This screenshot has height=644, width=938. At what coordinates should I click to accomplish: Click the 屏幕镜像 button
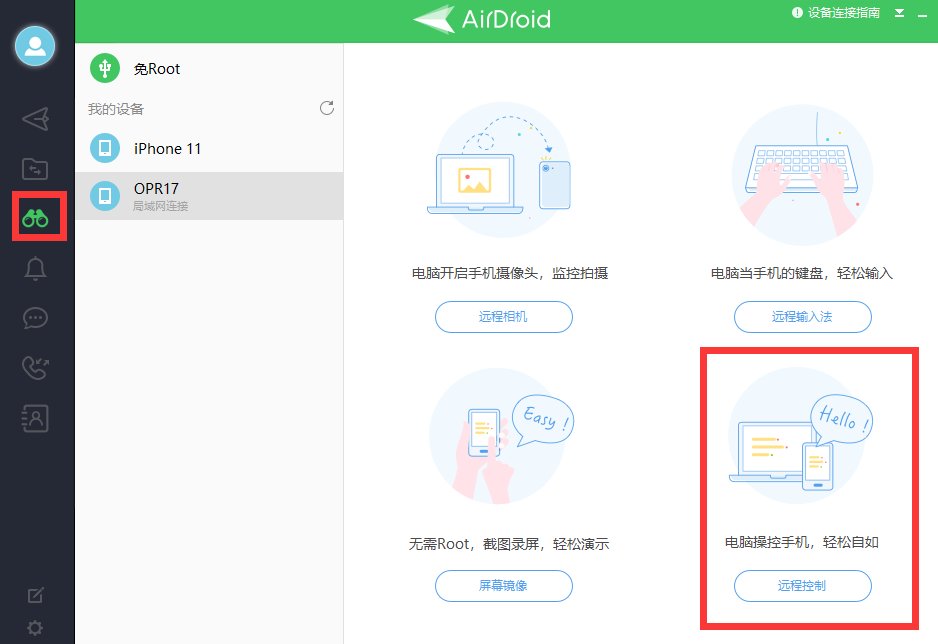pyautogui.click(x=503, y=586)
